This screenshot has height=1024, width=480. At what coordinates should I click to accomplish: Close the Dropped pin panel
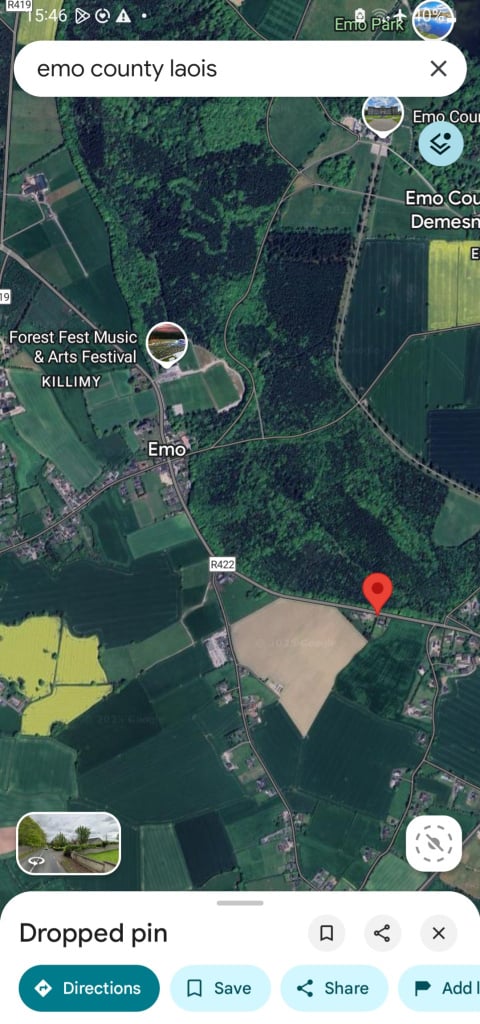pos(438,933)
